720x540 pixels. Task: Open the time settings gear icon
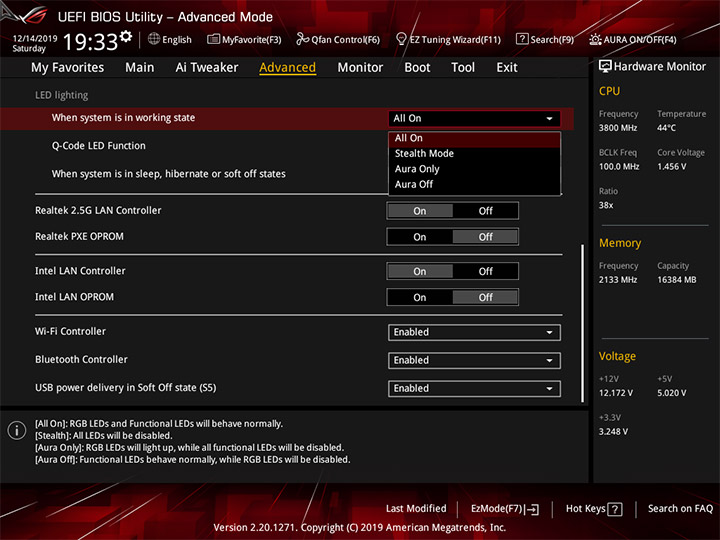click(x=126, y=36)
